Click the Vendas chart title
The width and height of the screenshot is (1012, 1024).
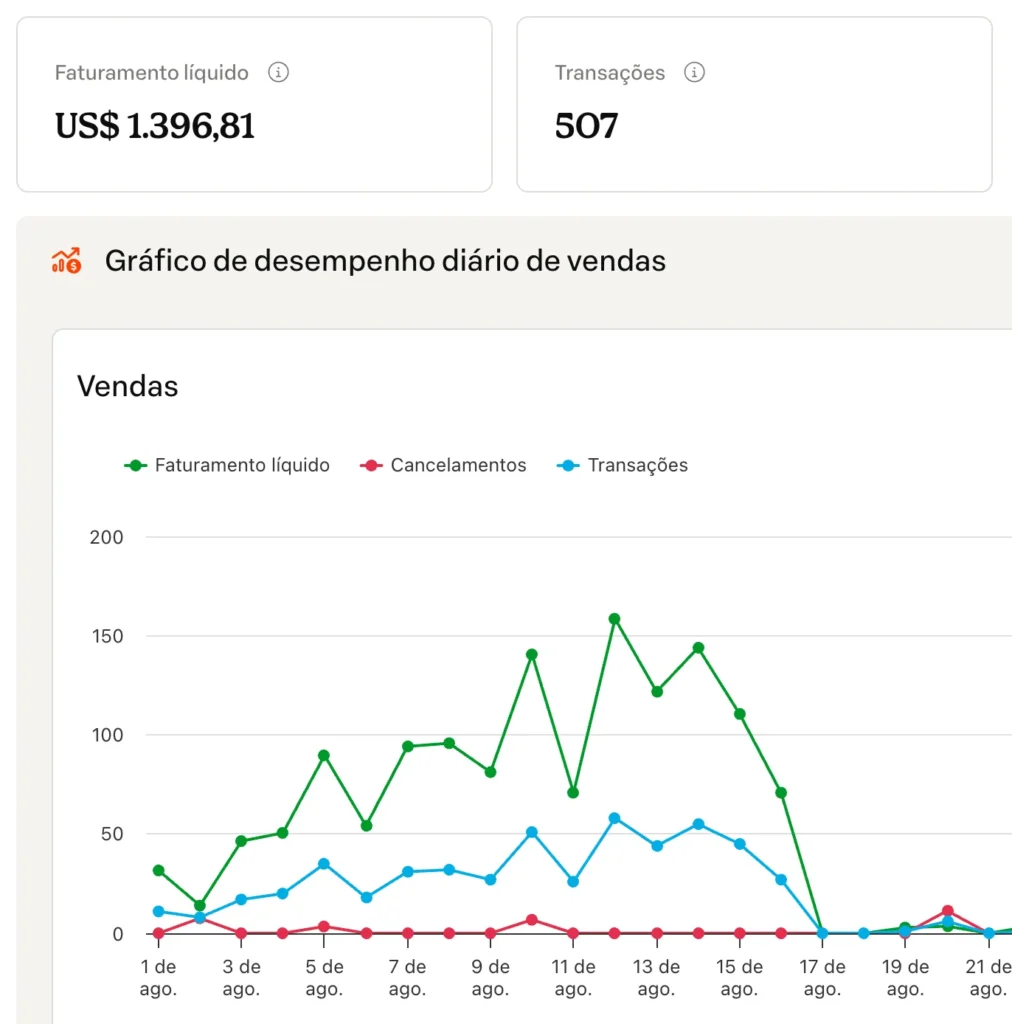point(127,386)
